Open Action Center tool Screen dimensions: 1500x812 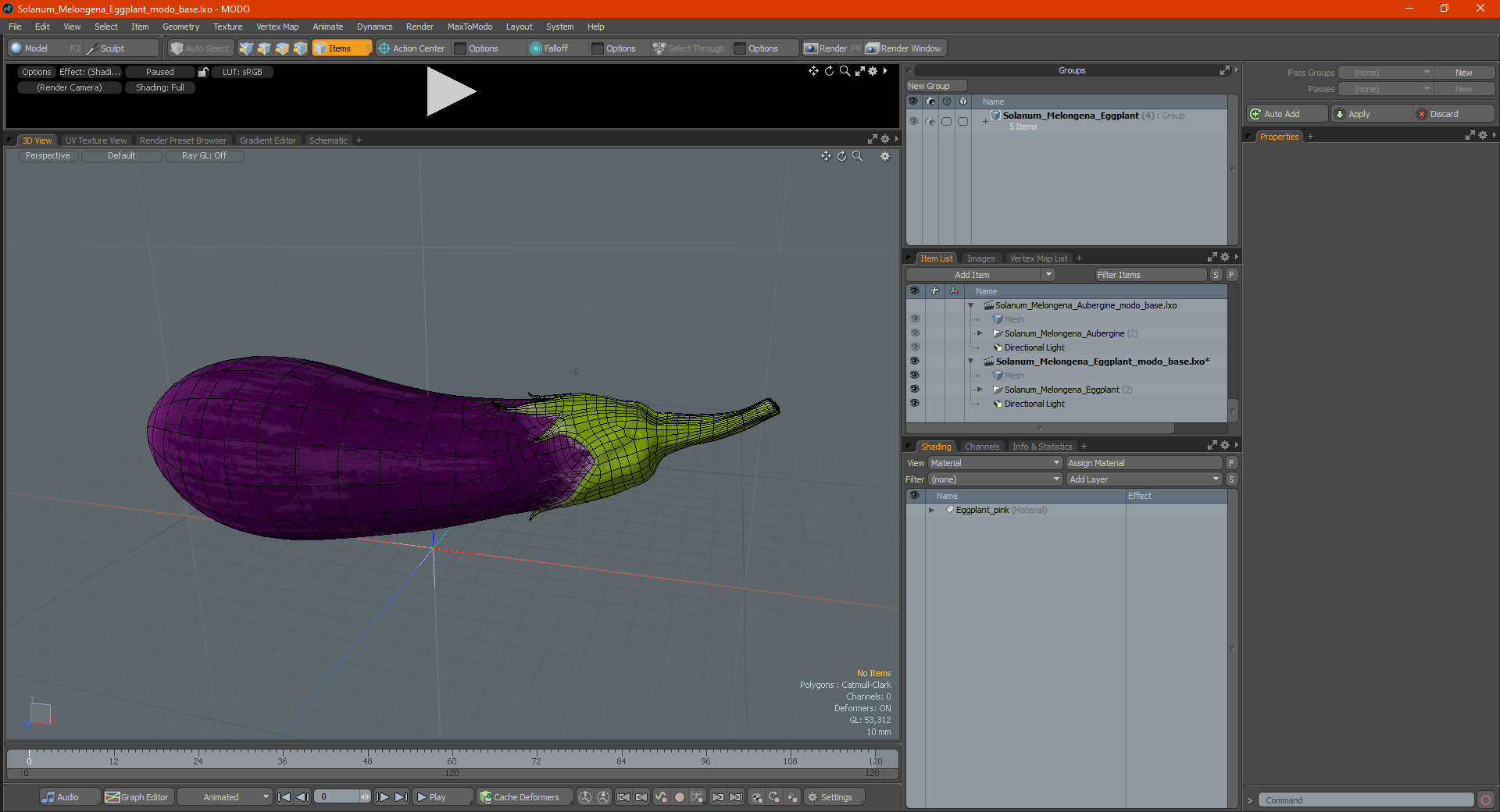412,48
